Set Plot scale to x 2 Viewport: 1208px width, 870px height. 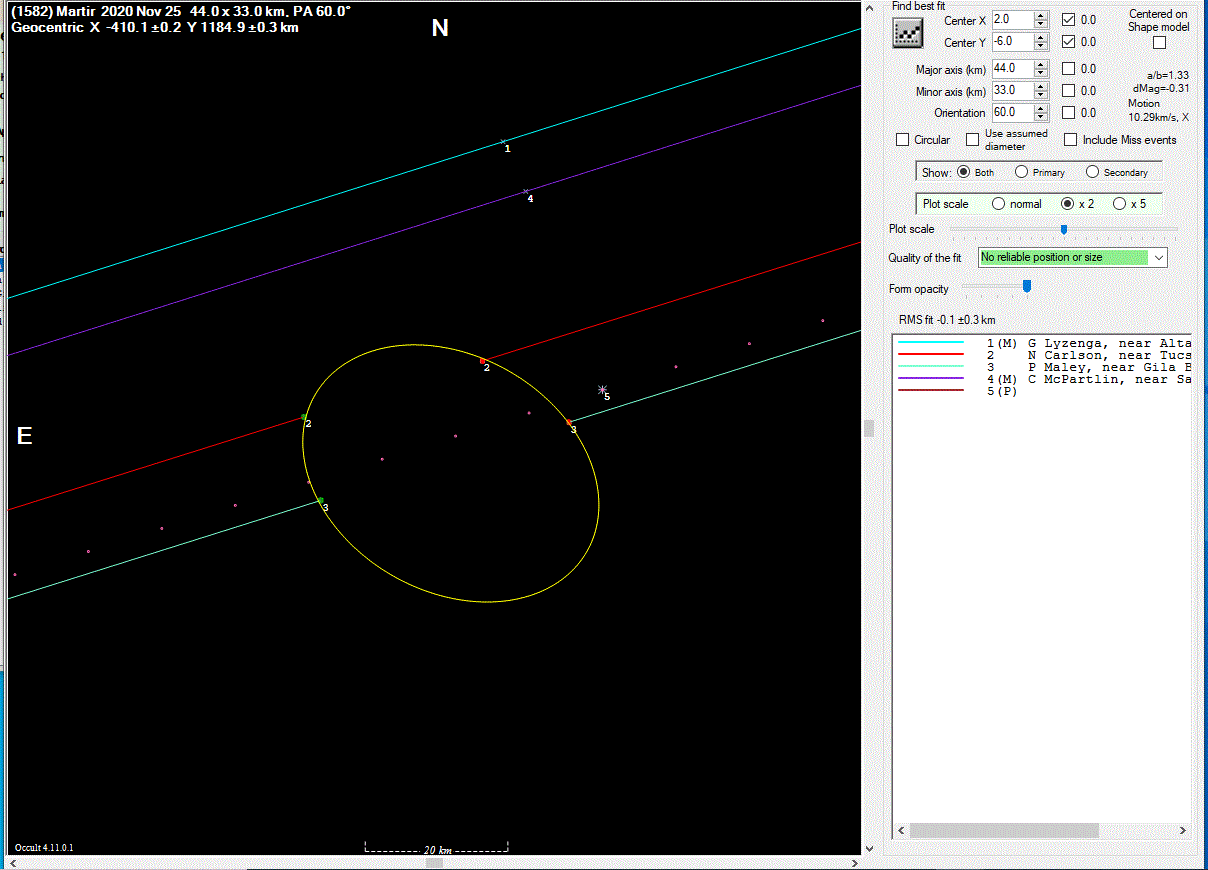click(x=1067, y=204)
